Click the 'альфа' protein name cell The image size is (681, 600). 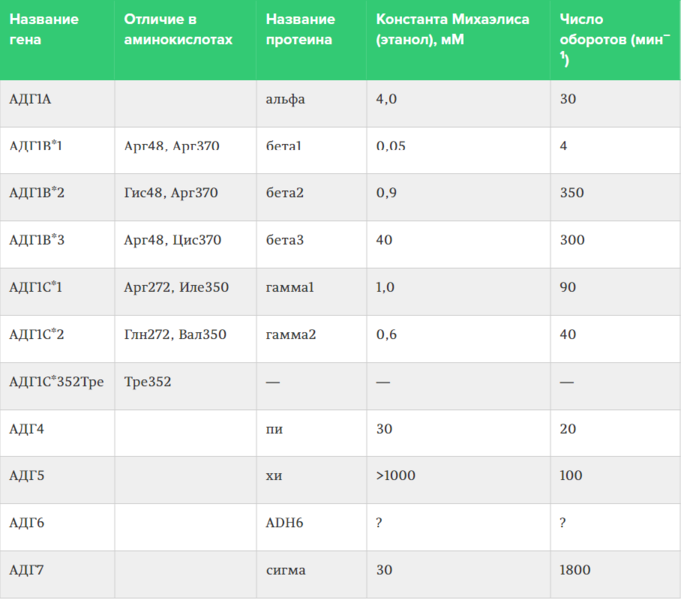tap(311, 103)
